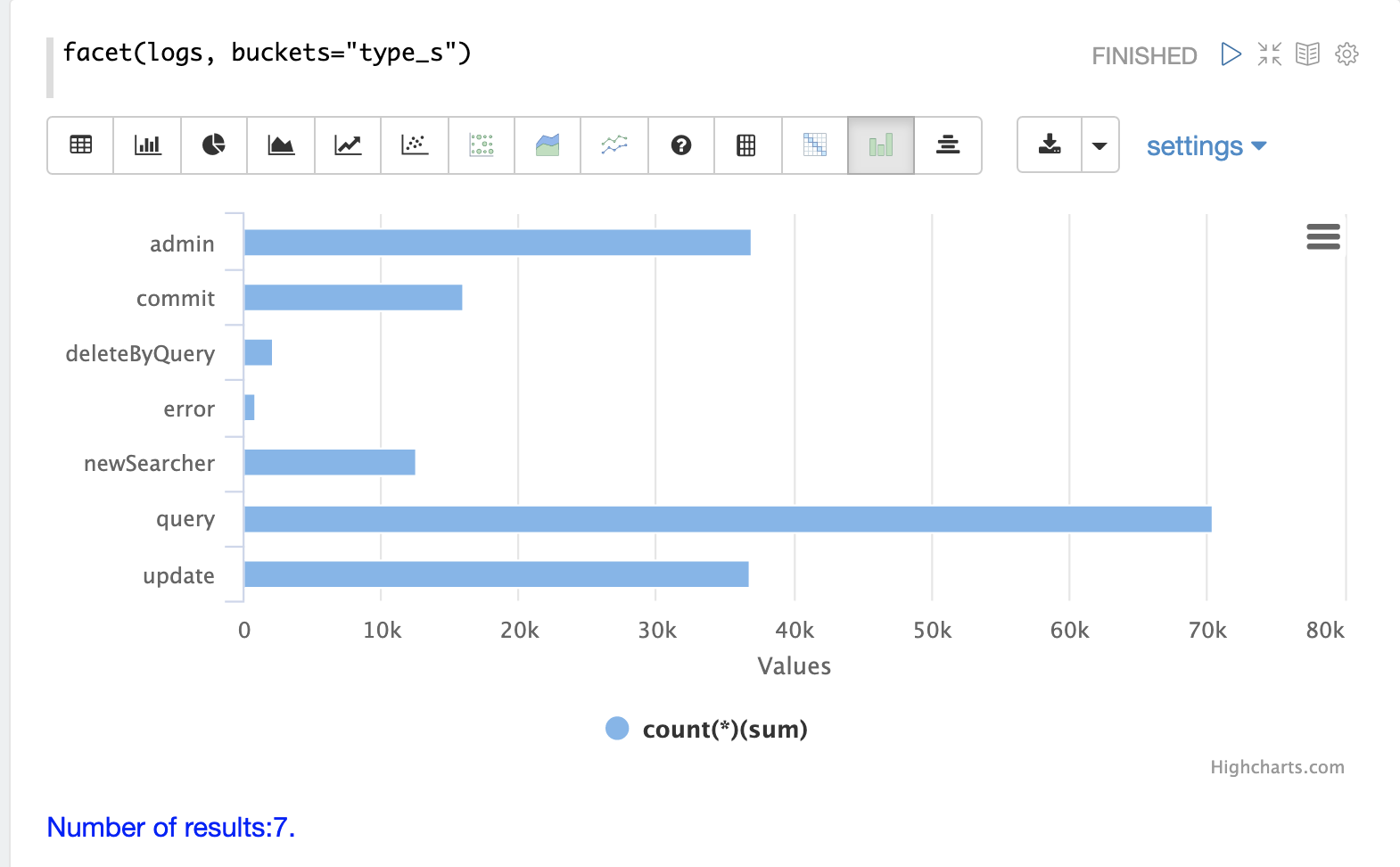The image size is (1400, 867).
Task: Open paragraph settings gear icon
Action: coord(1346,54)
